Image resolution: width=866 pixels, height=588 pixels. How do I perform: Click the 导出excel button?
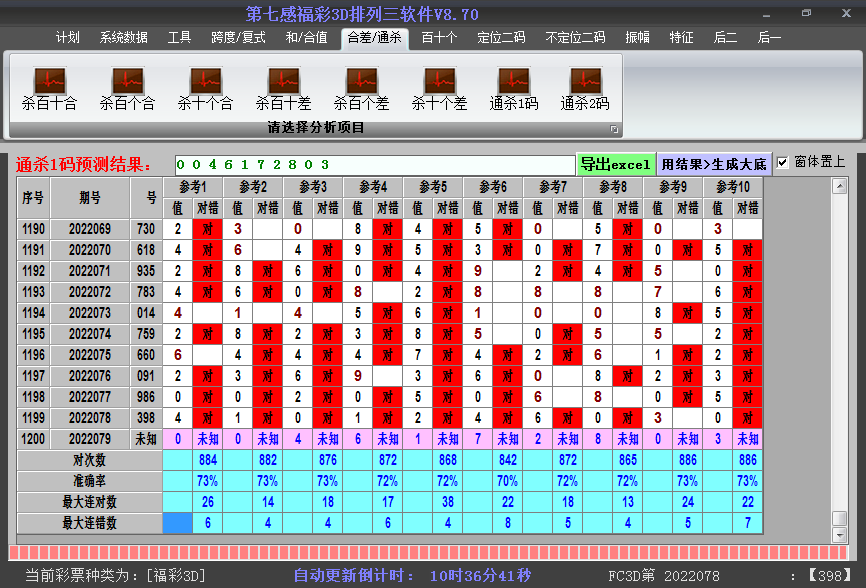[x=616, y=164]
